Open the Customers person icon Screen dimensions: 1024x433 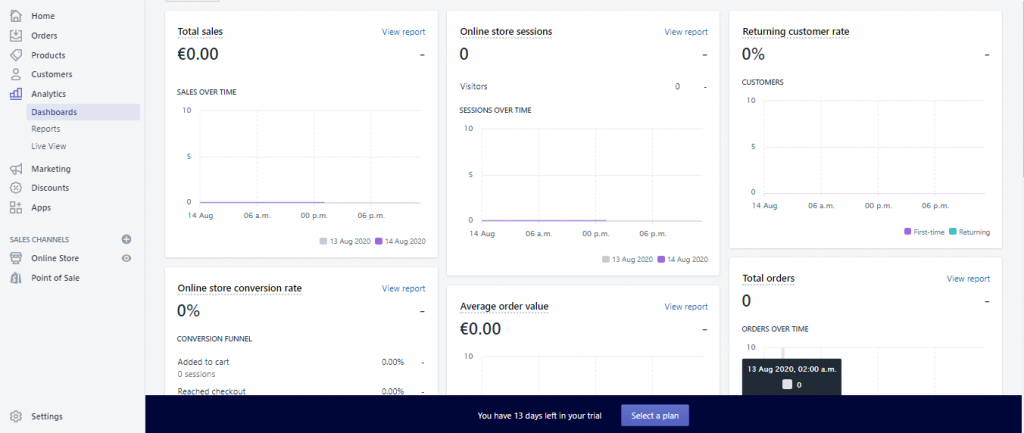tap(16, 74)
